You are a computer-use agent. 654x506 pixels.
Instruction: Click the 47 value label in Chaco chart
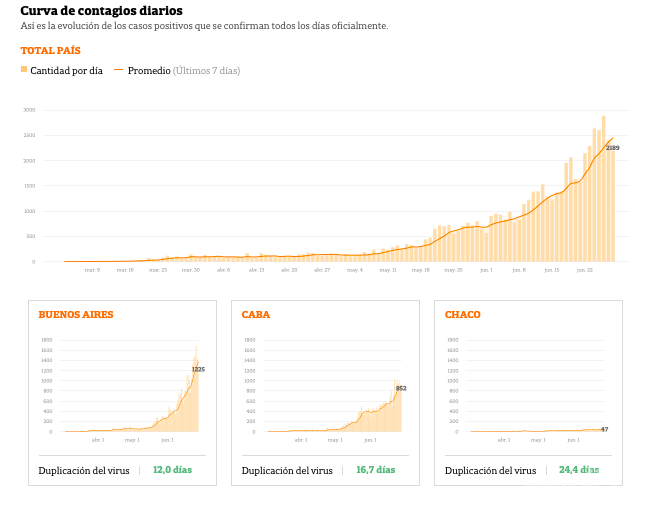coord(604,429)
